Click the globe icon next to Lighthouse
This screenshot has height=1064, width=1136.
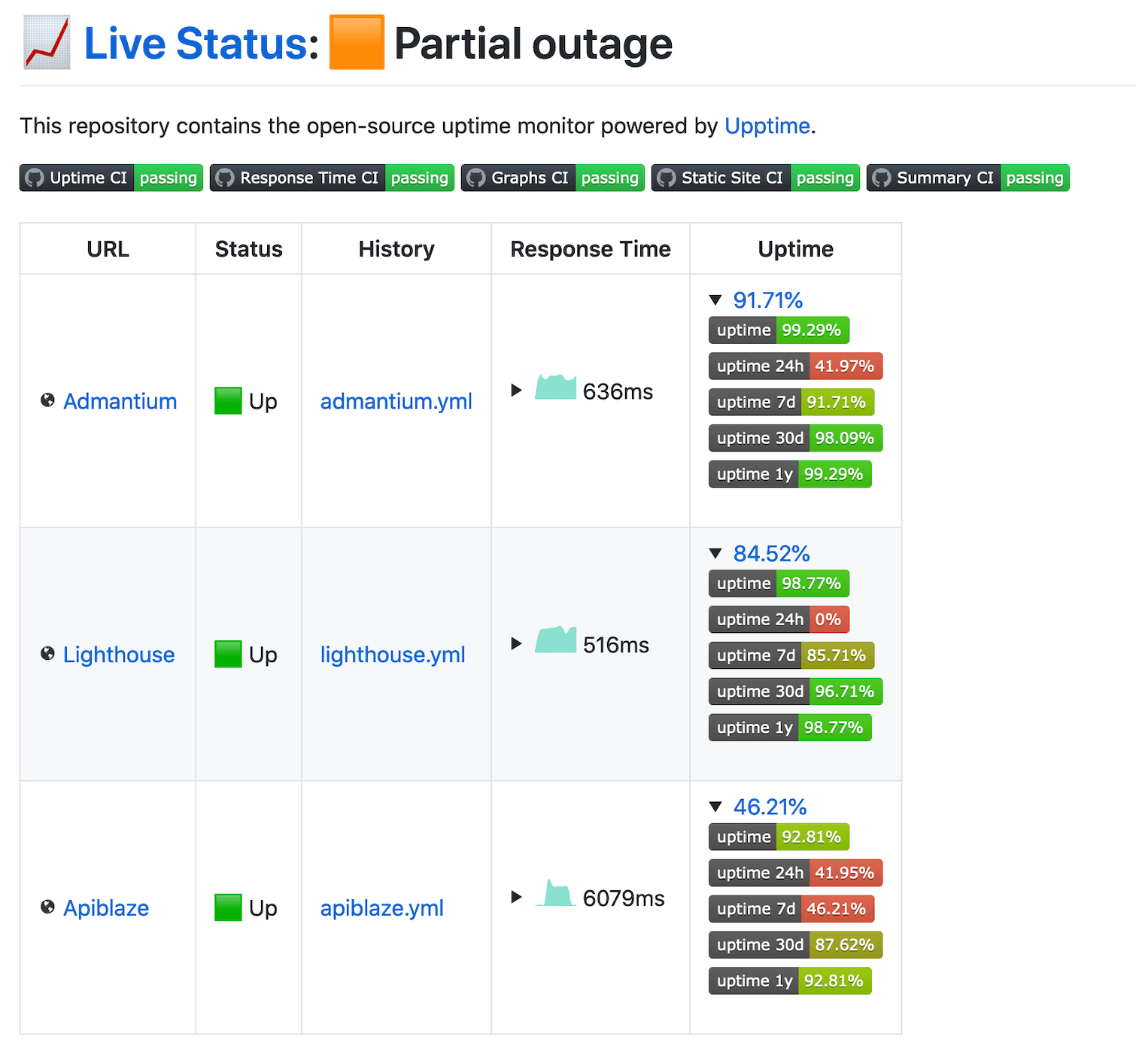click(47, 653)
